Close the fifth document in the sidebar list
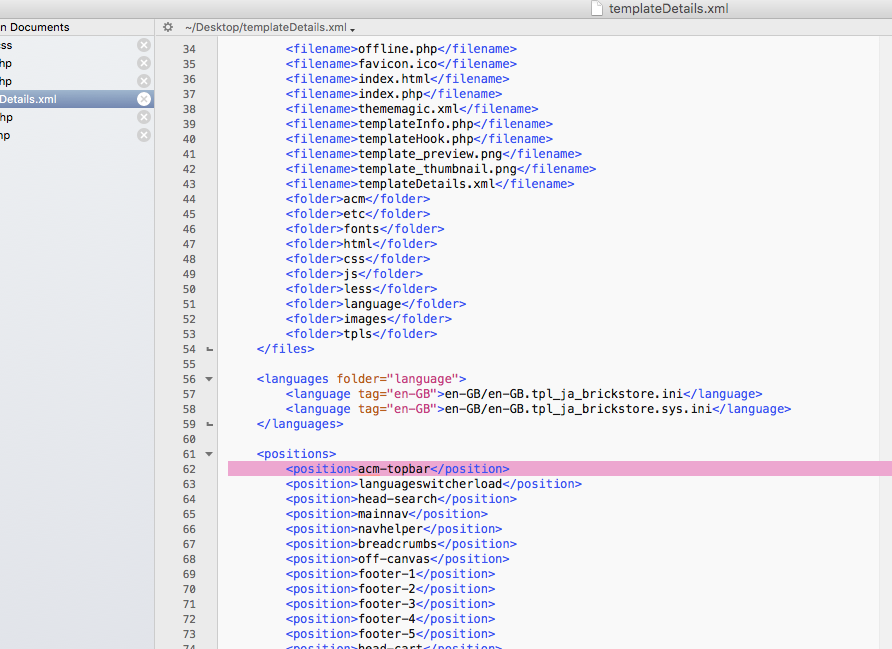Screen dimensions: 892x649 144,117
